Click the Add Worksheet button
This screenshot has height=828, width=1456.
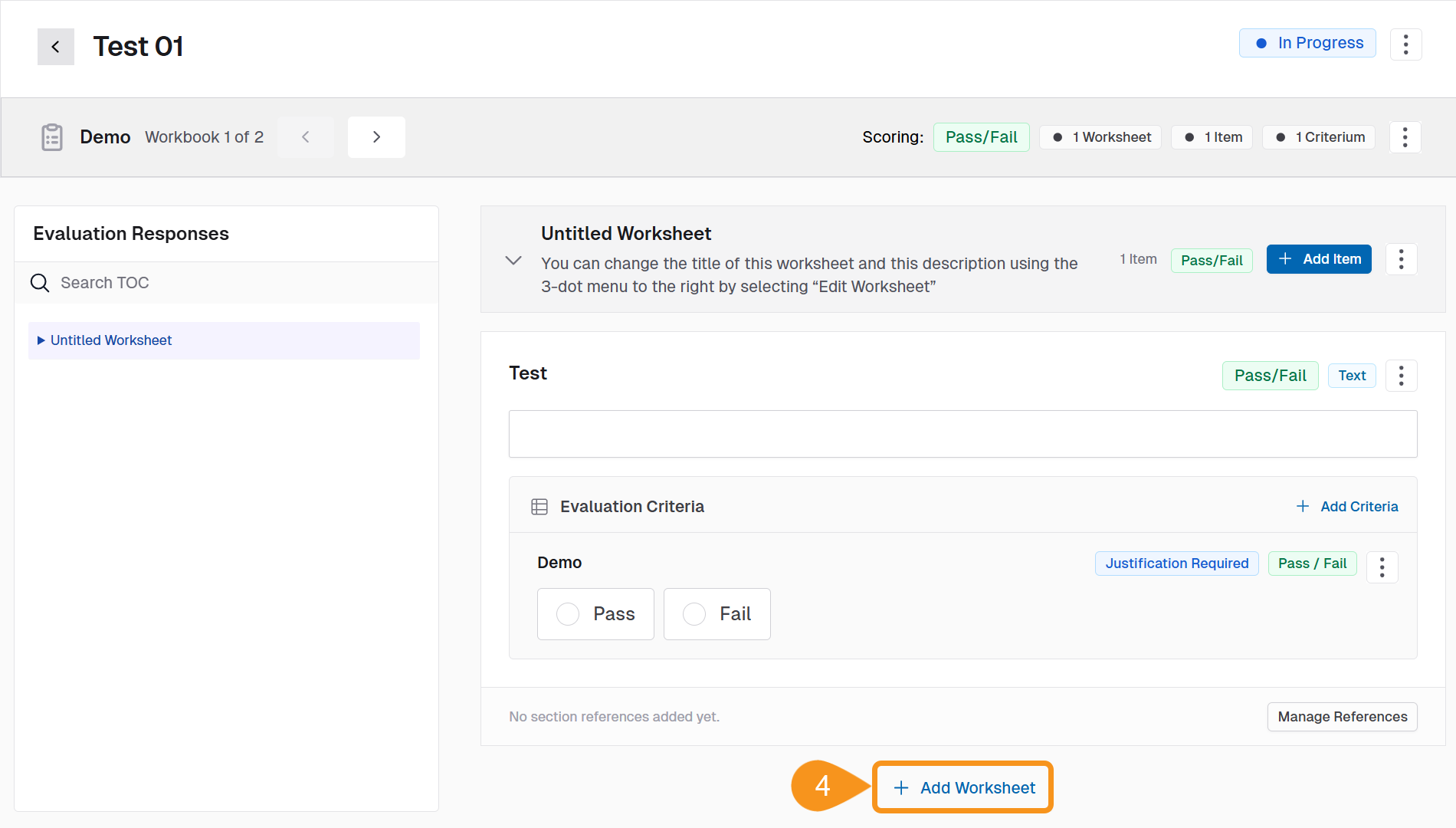click(962, 787)
